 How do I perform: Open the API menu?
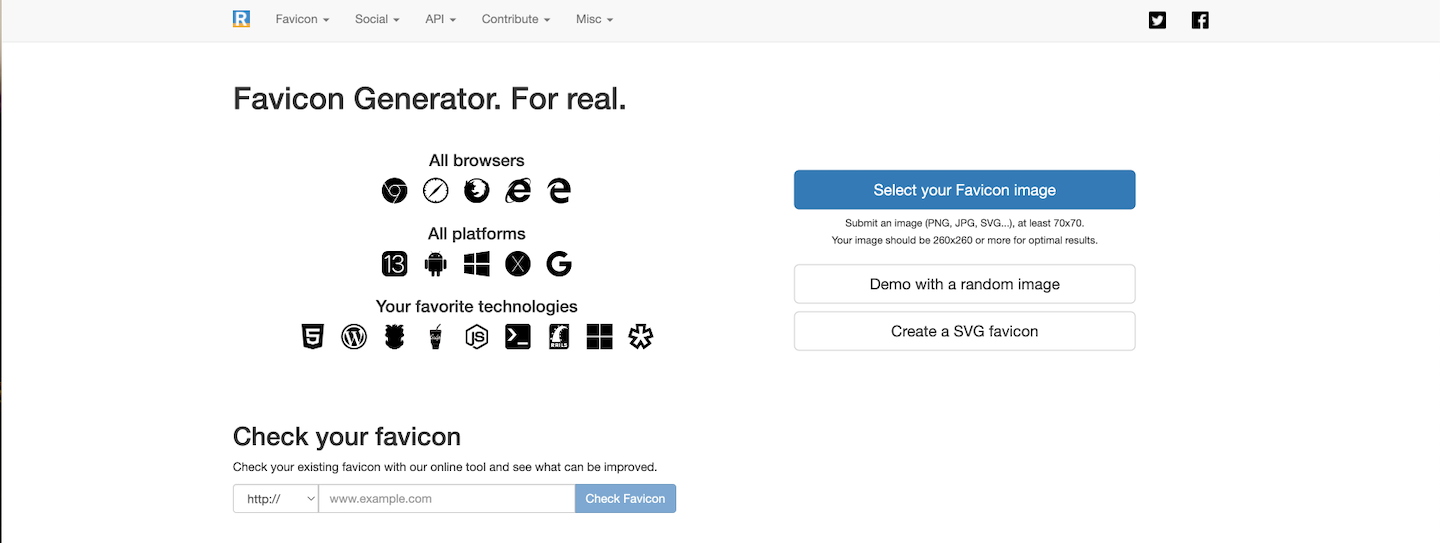pos(440,19)
